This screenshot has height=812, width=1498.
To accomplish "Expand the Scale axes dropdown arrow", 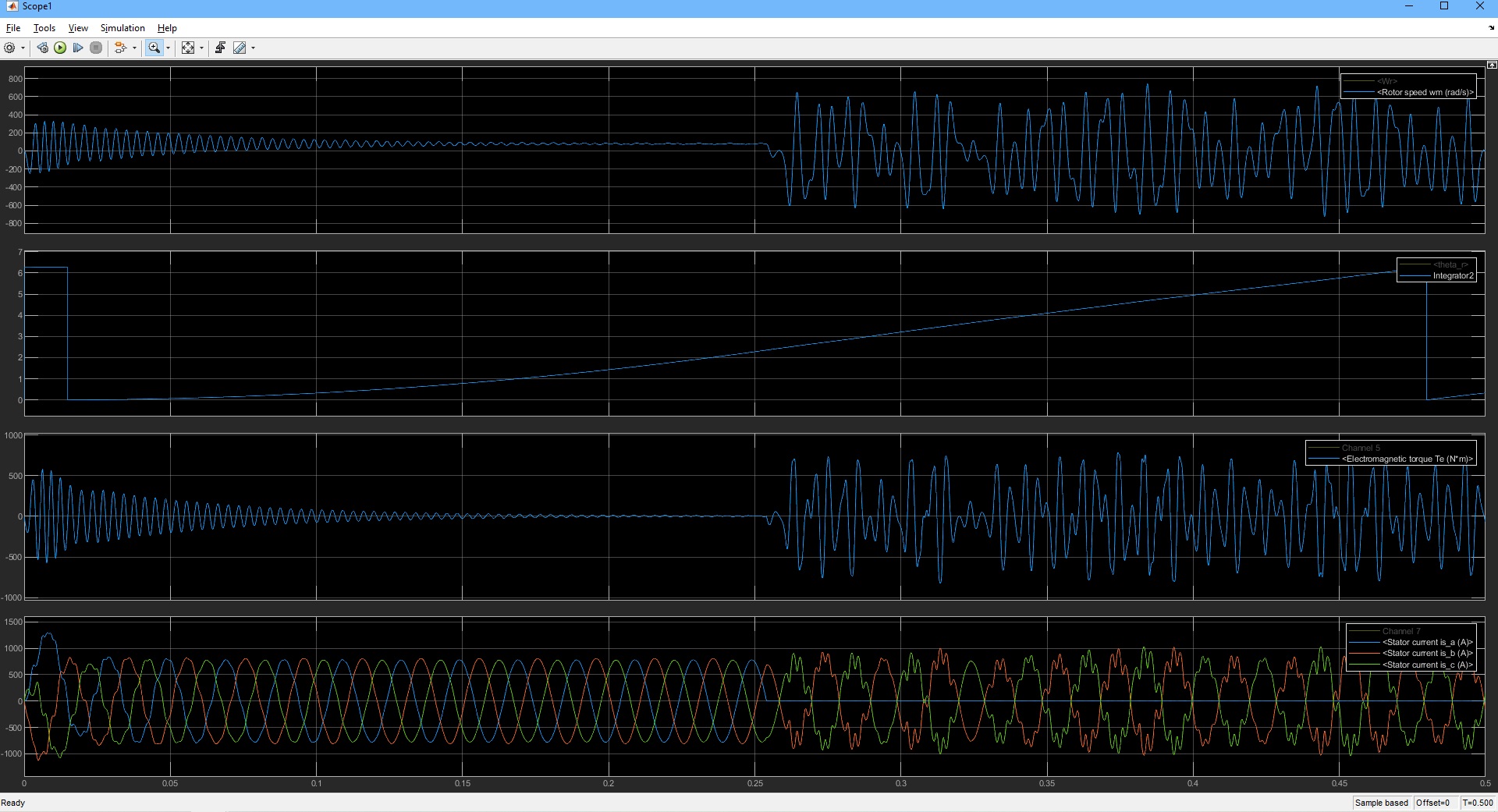I will pos(201,48).
